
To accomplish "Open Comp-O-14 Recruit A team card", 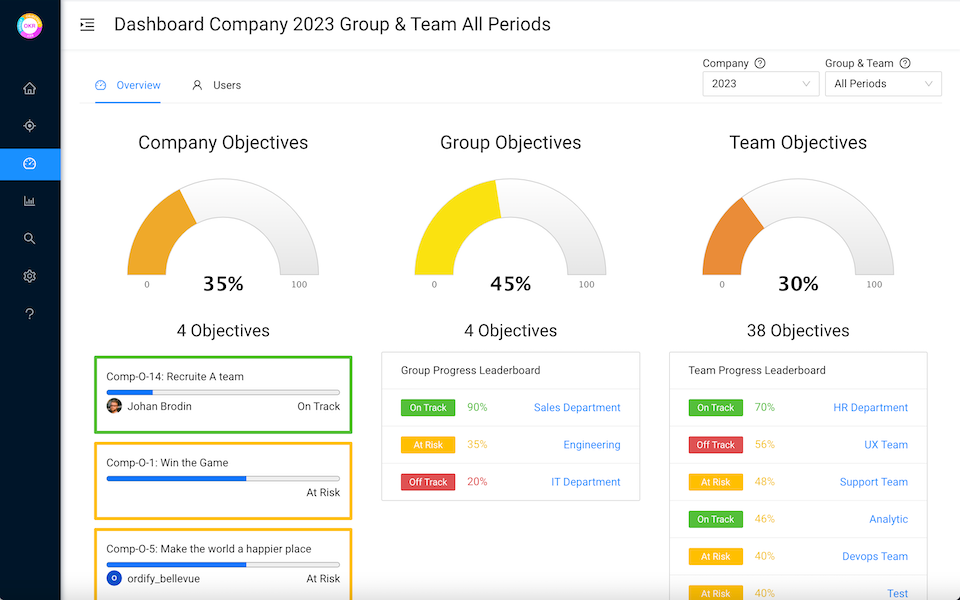I will pyautogui.click(x=223, y=377).
